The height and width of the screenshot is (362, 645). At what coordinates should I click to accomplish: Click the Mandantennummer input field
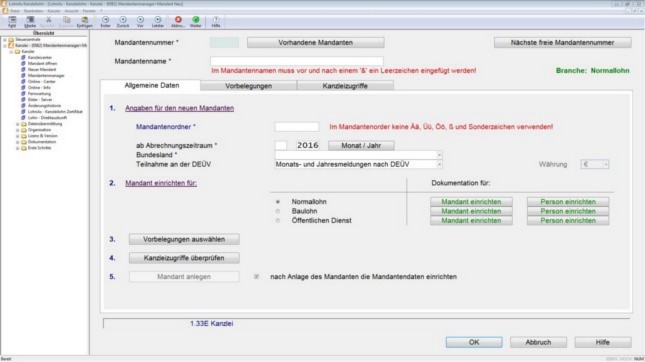[224, 42]
